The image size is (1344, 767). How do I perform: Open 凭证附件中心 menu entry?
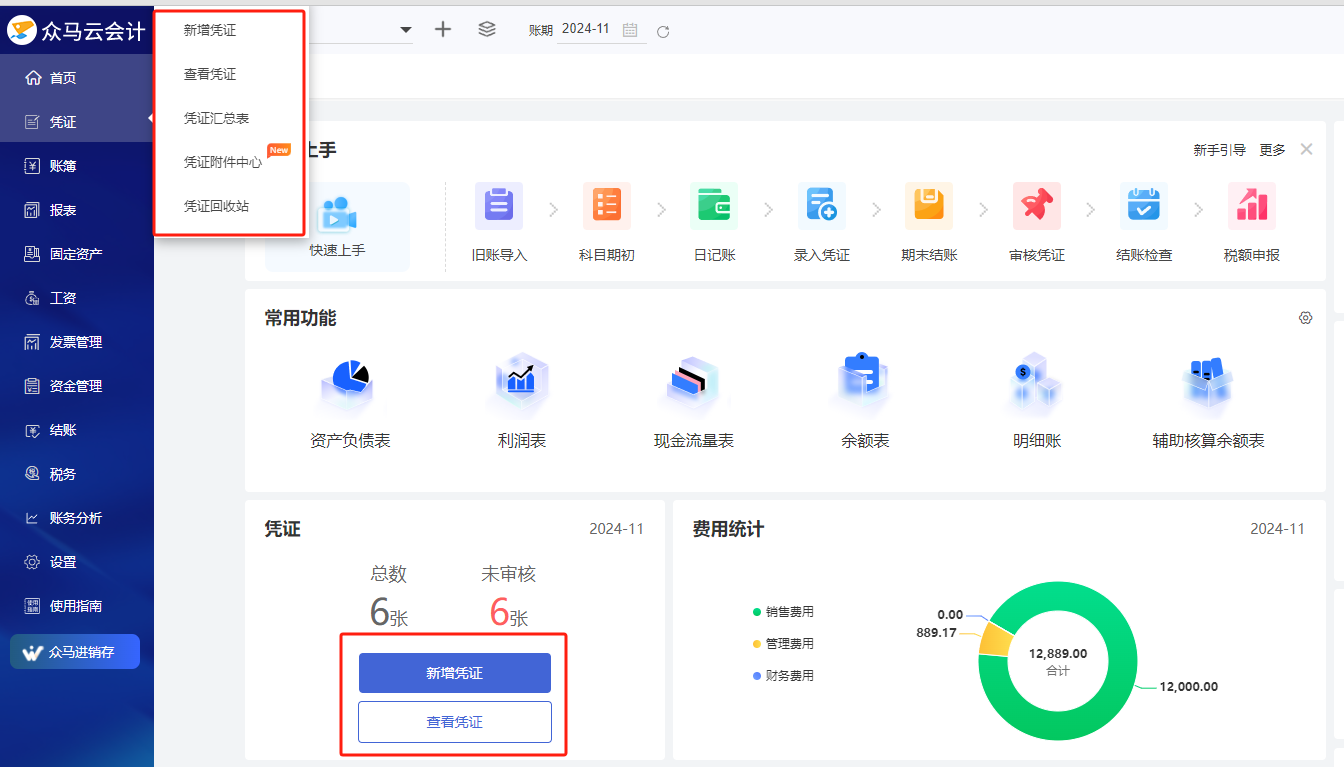pos(223,161)
